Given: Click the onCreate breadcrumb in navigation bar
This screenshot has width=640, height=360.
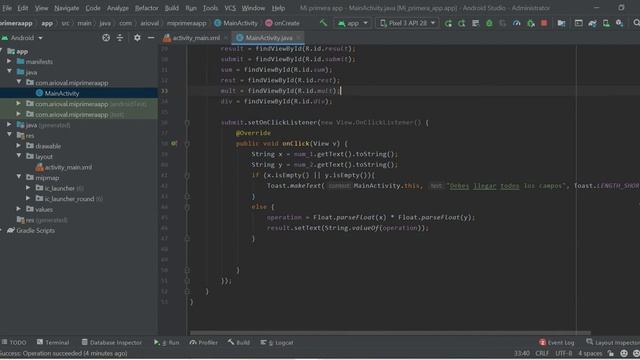Looking at the screenshot, I should 282,23.
